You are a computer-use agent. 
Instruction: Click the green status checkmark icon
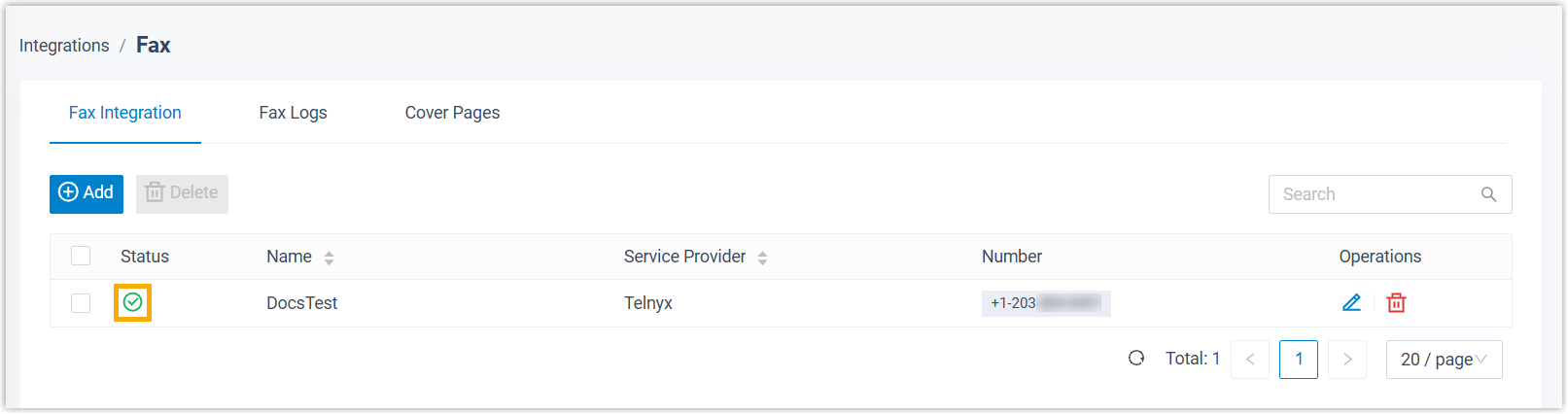(133, 302)
